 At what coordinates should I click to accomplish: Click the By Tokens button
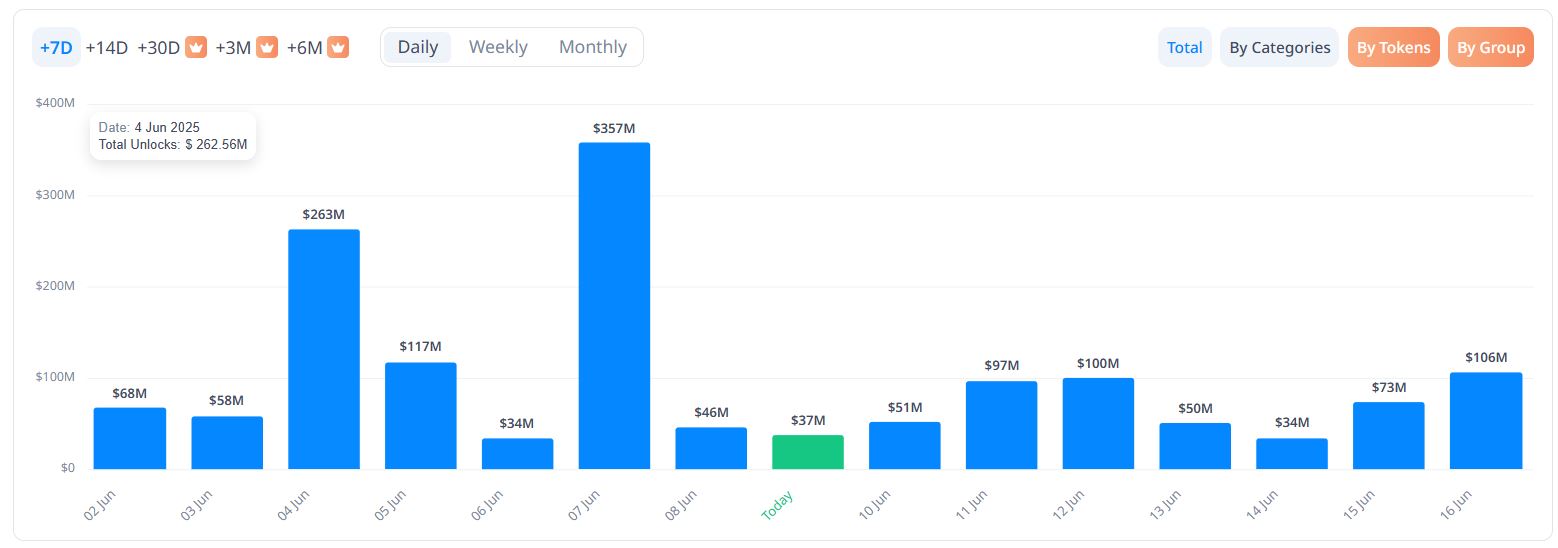[1393, 47]
